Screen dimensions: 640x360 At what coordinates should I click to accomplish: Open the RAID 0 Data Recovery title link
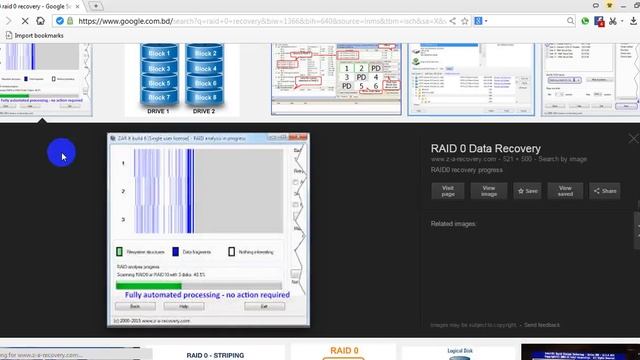tap(486, 149)
